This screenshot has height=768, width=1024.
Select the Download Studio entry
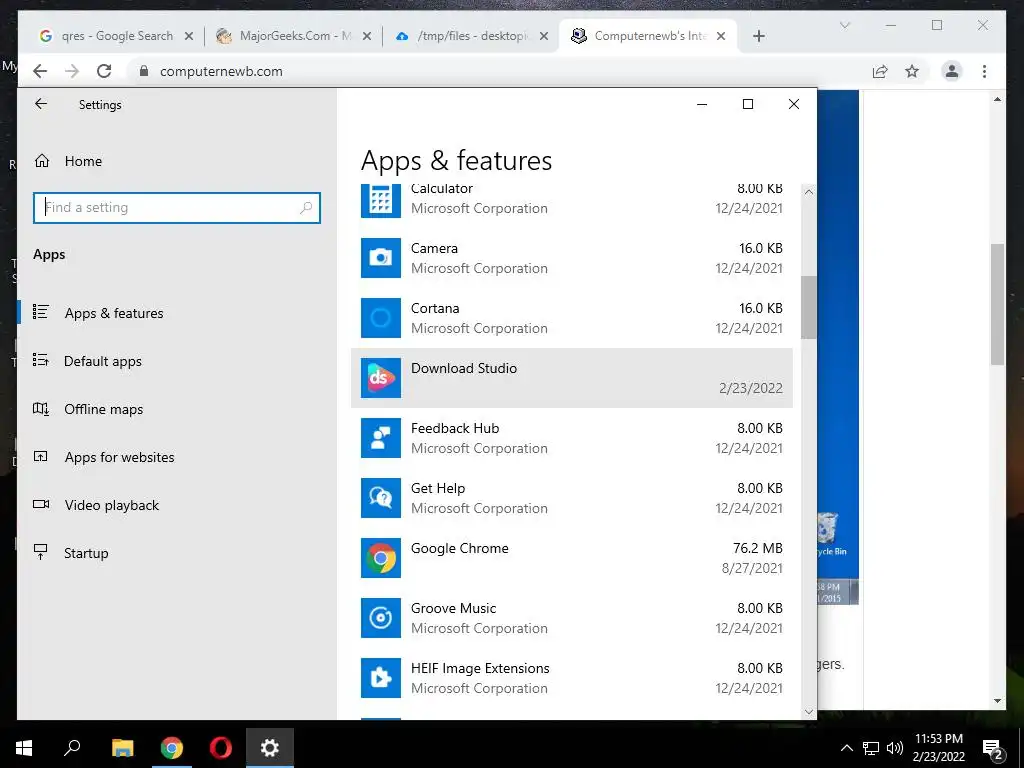point(572,378)
